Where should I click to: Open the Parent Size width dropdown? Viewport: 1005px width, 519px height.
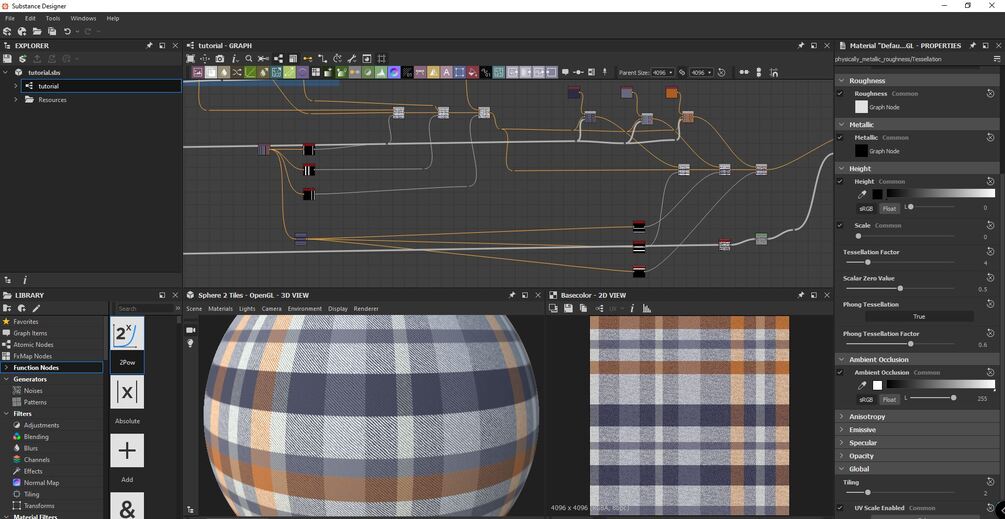663,72
